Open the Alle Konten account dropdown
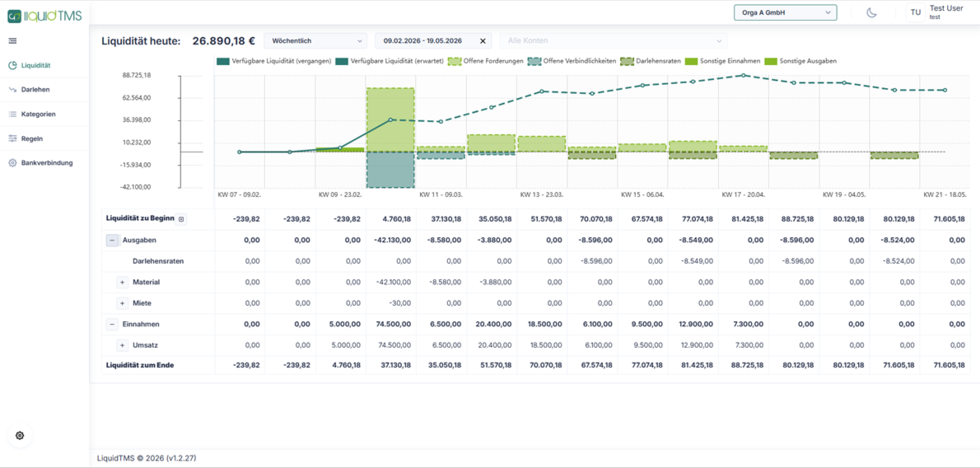980x468 pixels. pyautogui.click(x=613, y=41)
